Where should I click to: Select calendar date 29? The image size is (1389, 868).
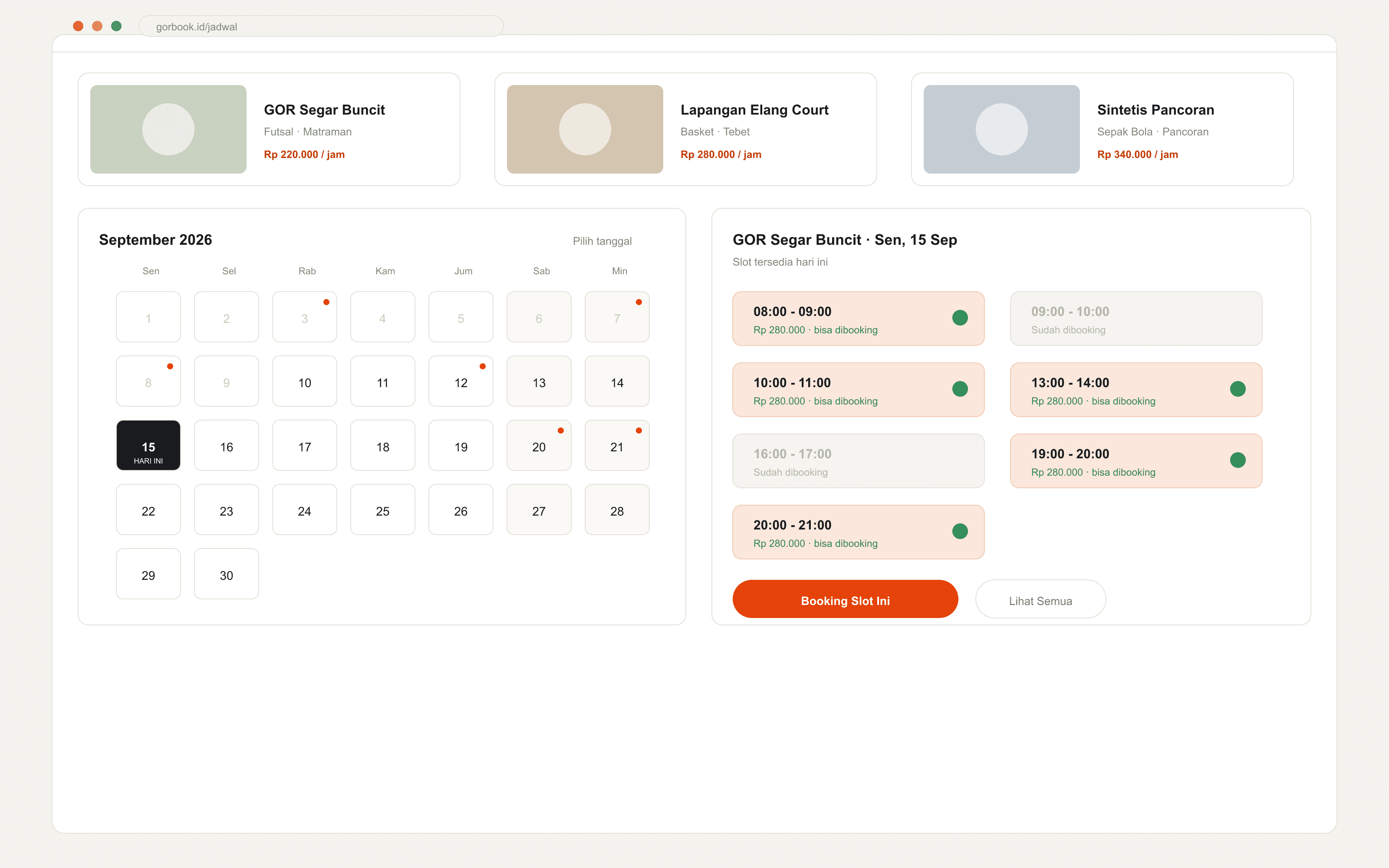pos(148,574)
